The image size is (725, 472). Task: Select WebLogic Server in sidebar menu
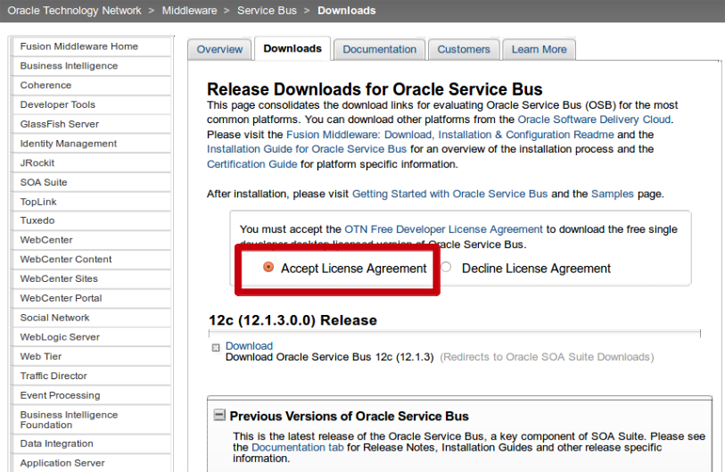tap(60, 337)
